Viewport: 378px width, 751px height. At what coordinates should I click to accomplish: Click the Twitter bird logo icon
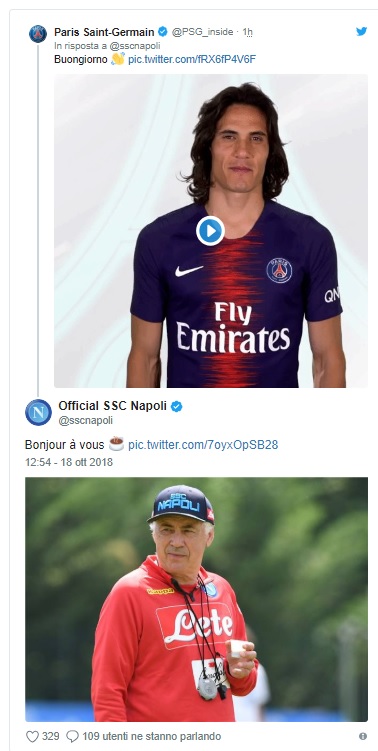362,32
